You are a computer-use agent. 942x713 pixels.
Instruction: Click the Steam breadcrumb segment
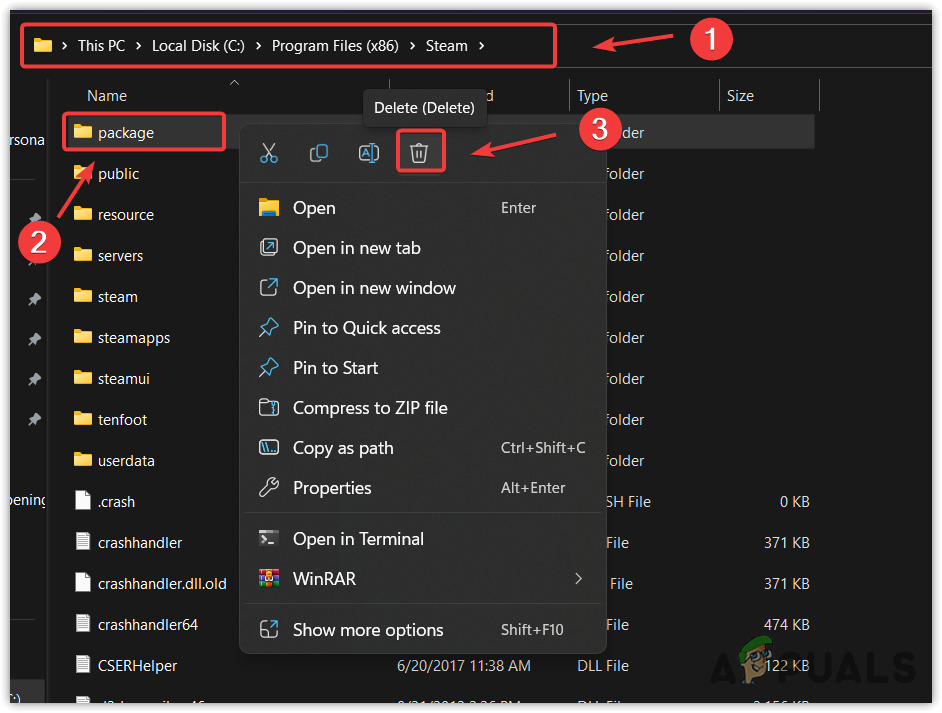446,46
